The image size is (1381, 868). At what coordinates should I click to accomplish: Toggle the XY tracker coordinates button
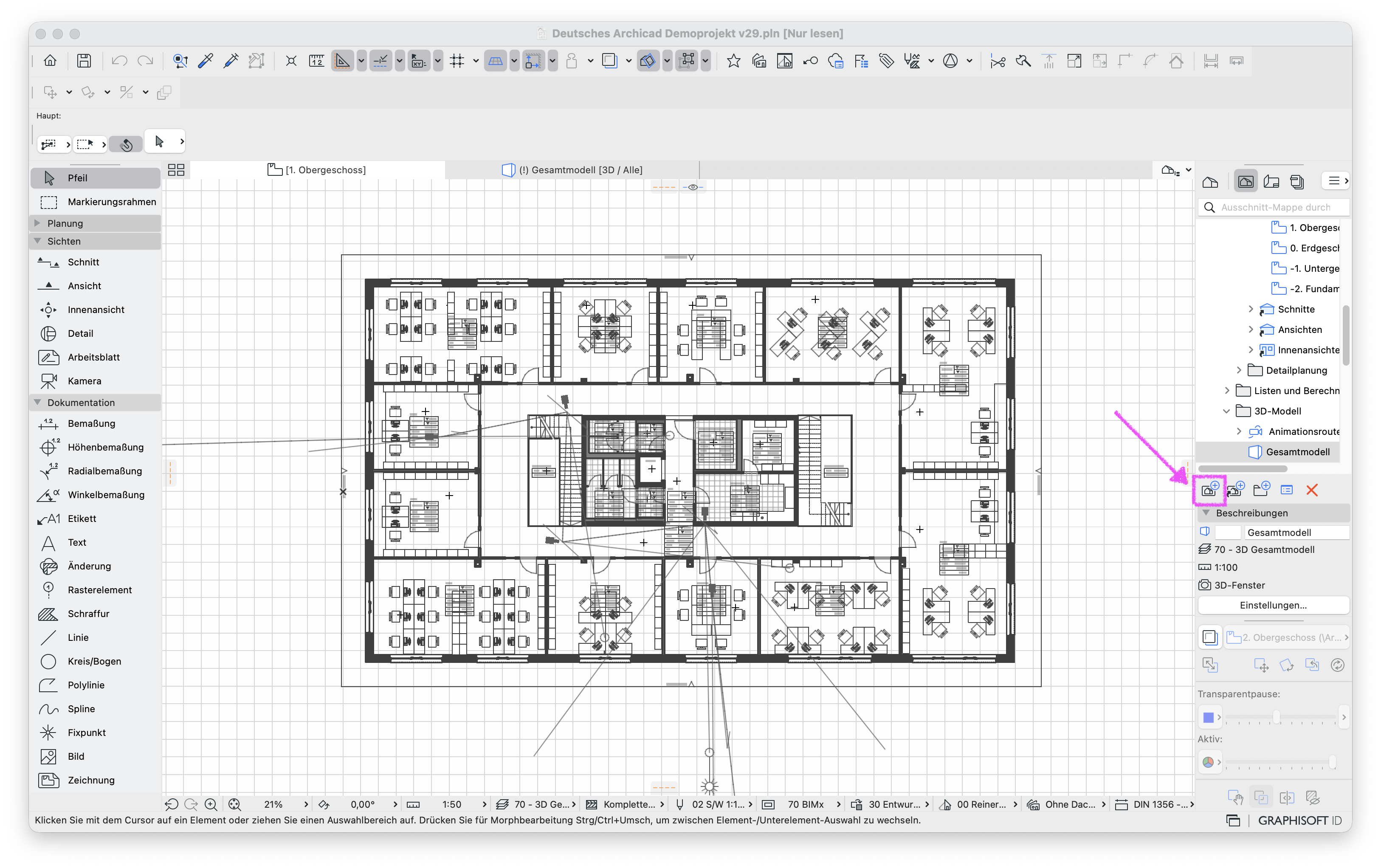coord(419,61)
